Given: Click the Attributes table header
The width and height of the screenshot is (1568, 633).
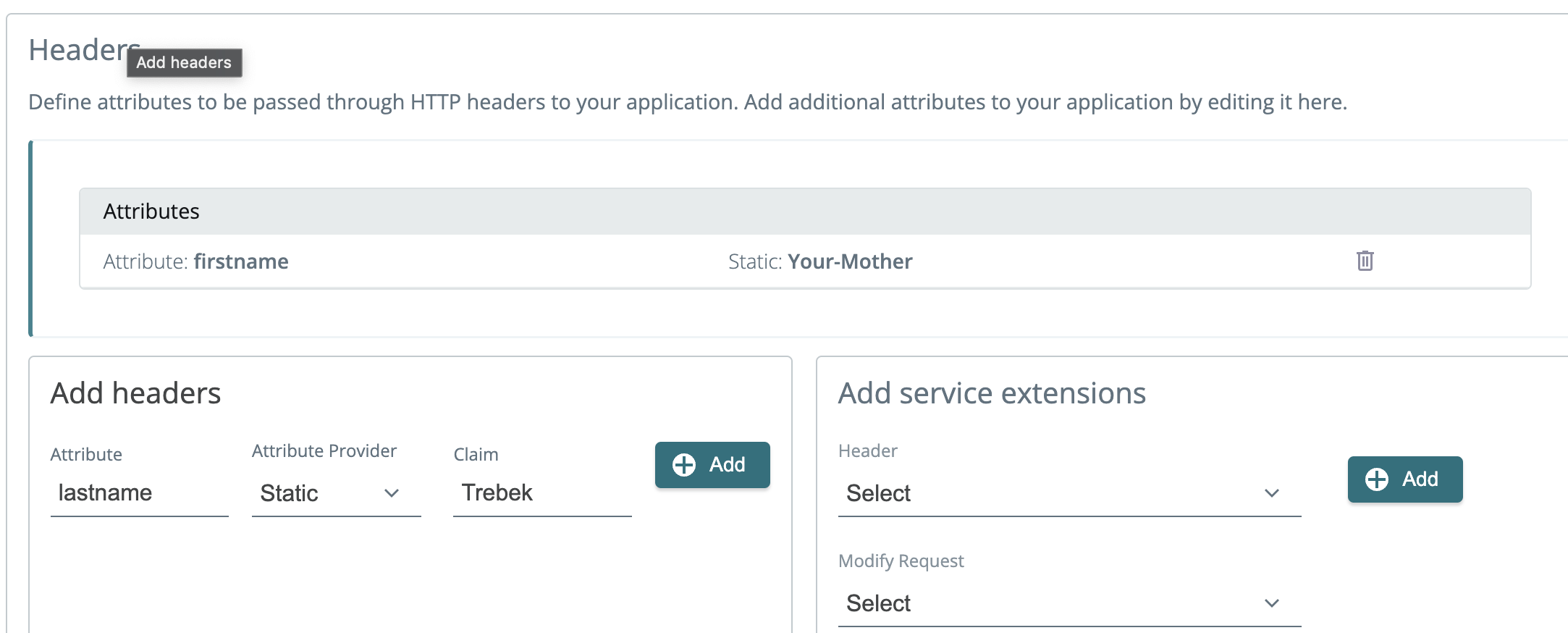Looking at the screenshot, I should click(805, 211).
